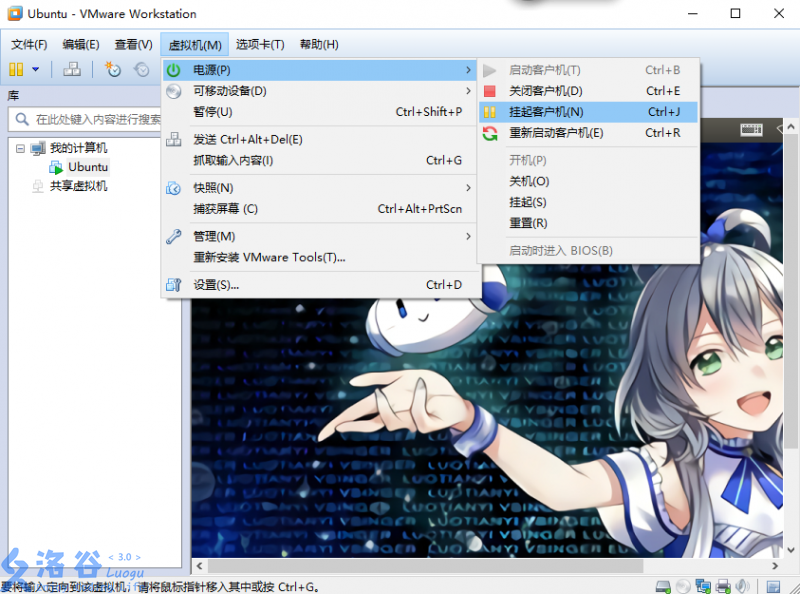This screenshot has height=594, width=800.
Task: Click the revert snapshot toolbar icon
Action: coord(141,69)
